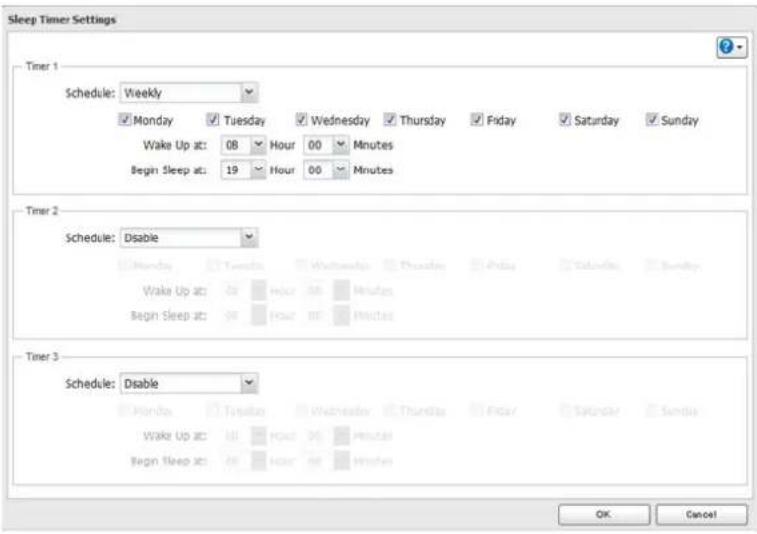Viewport: 757px width, 534px height.
Task: Click the Schedule label in Timer 2
Action: [90, 238]
